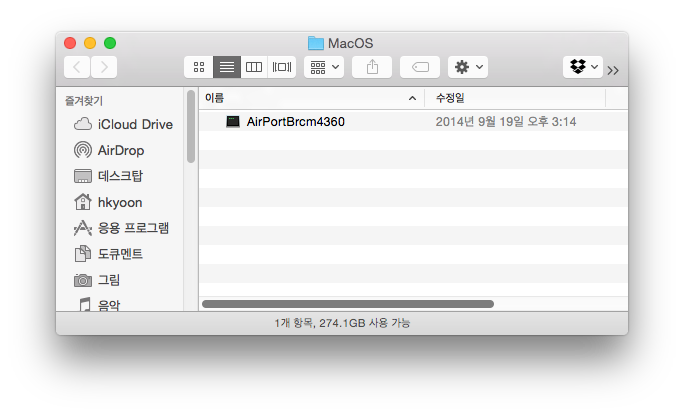Click the MacOS window title text
The width and height of the screenshot is (684, 415).
point(351,43)
